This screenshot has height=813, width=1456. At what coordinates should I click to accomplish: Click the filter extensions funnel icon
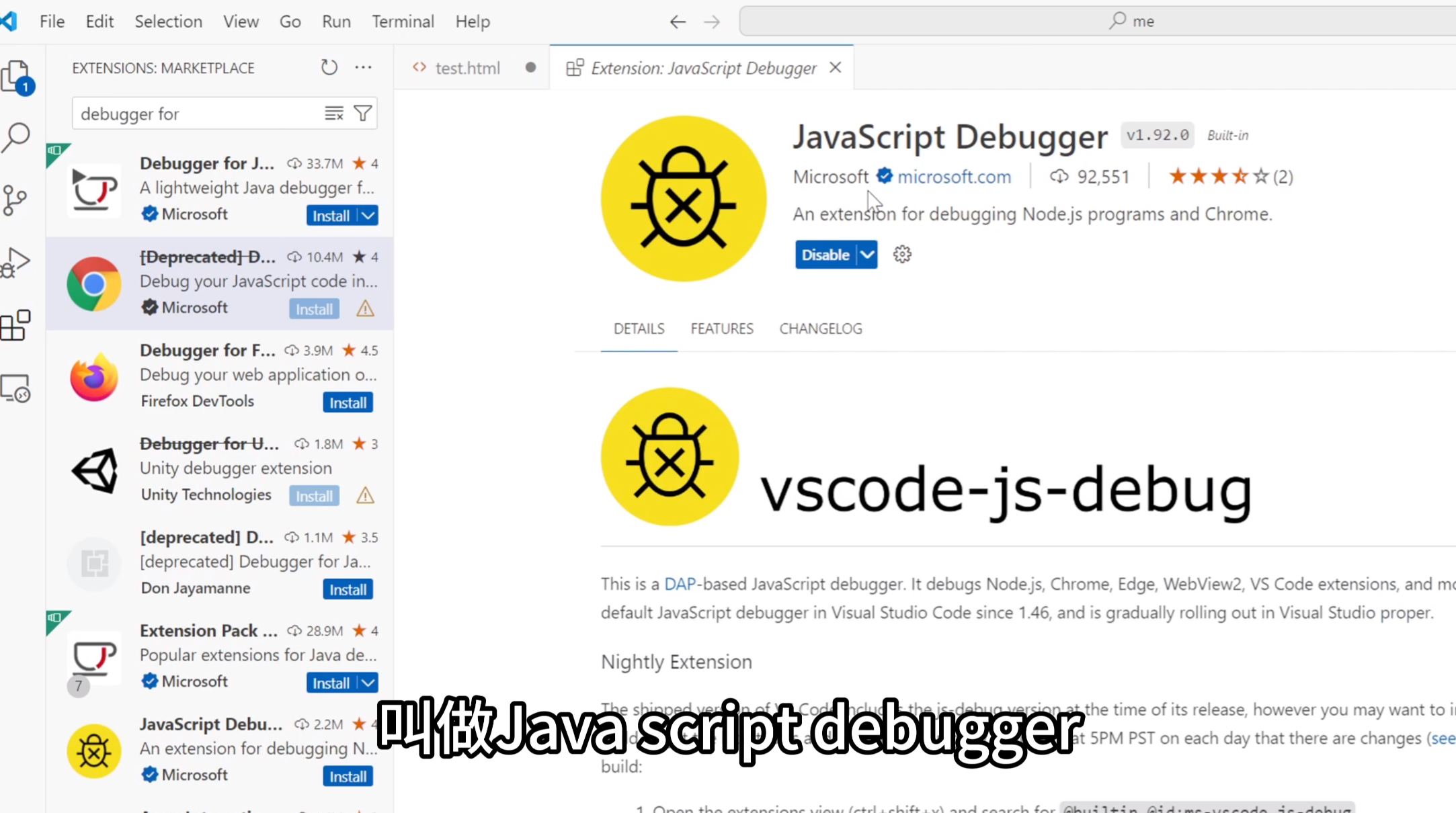363,114
